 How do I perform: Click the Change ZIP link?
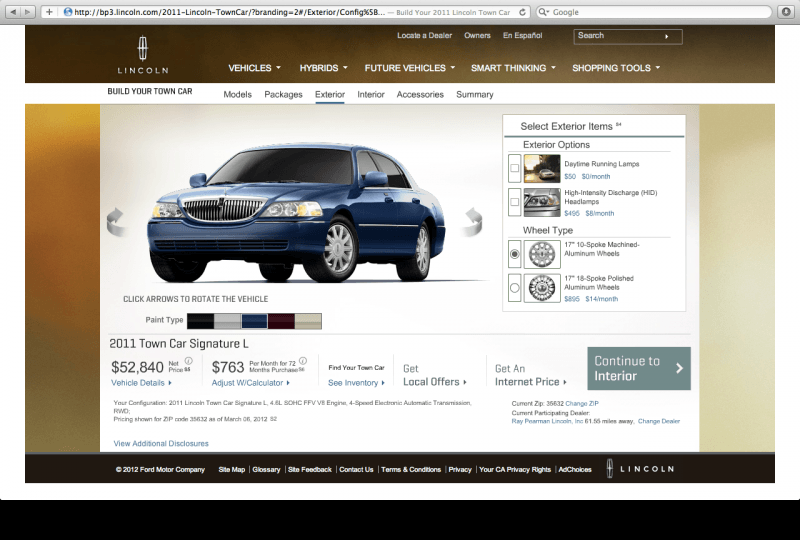[582, 403]
